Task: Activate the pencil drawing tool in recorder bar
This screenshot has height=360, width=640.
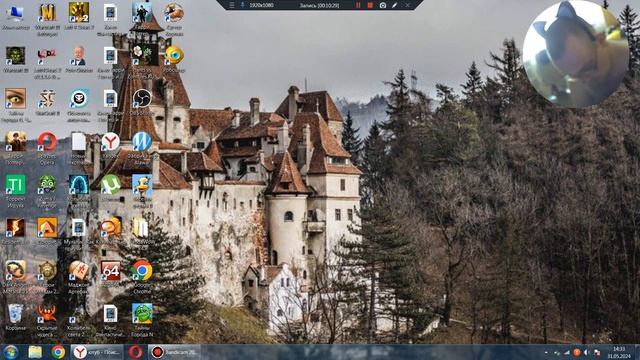Action: click(x=394, y=5)
